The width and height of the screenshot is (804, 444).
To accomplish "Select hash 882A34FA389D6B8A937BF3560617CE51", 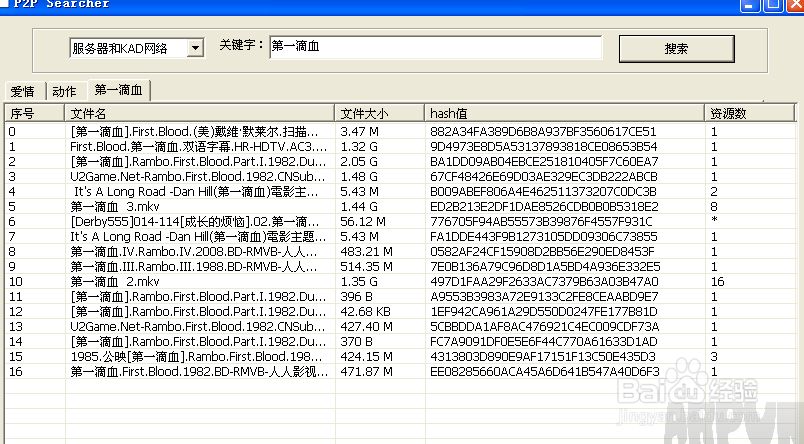I will [x=543, y=132].
